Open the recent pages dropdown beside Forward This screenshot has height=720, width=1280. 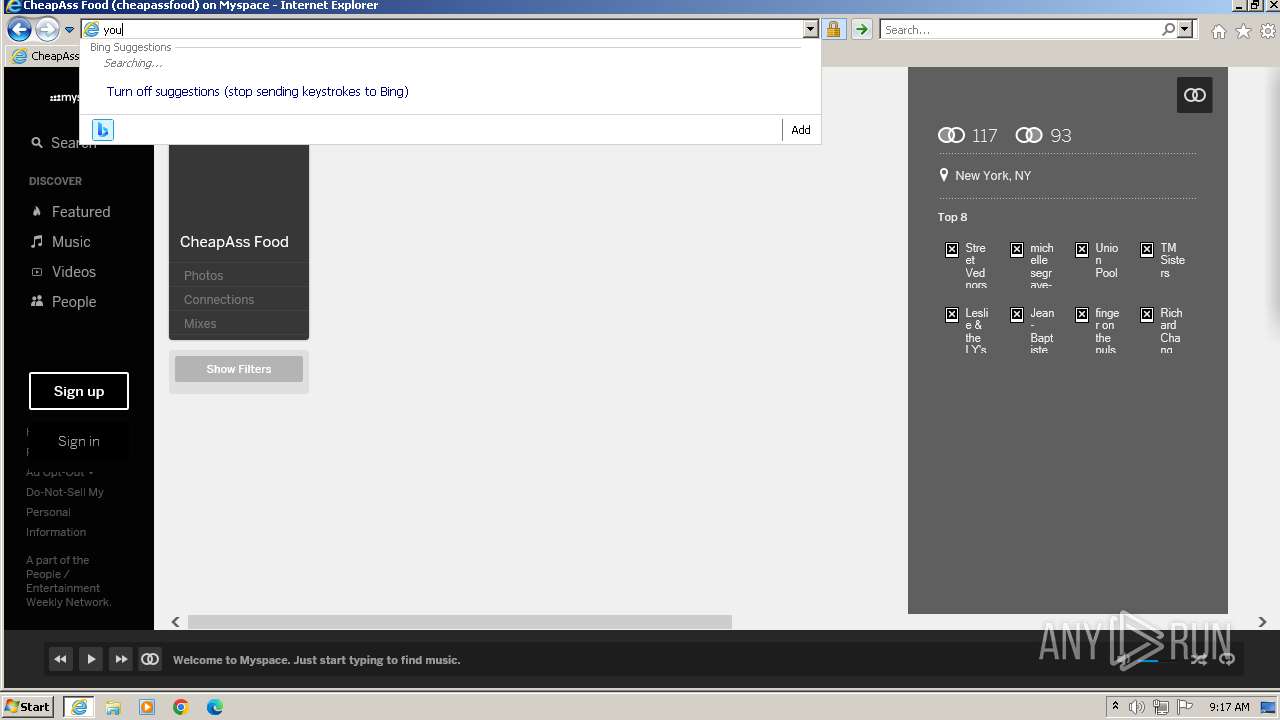69,30
